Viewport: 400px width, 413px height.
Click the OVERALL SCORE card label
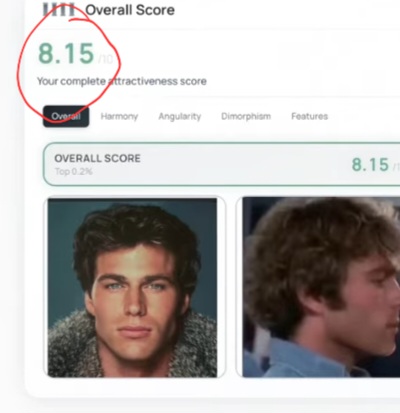97,158
